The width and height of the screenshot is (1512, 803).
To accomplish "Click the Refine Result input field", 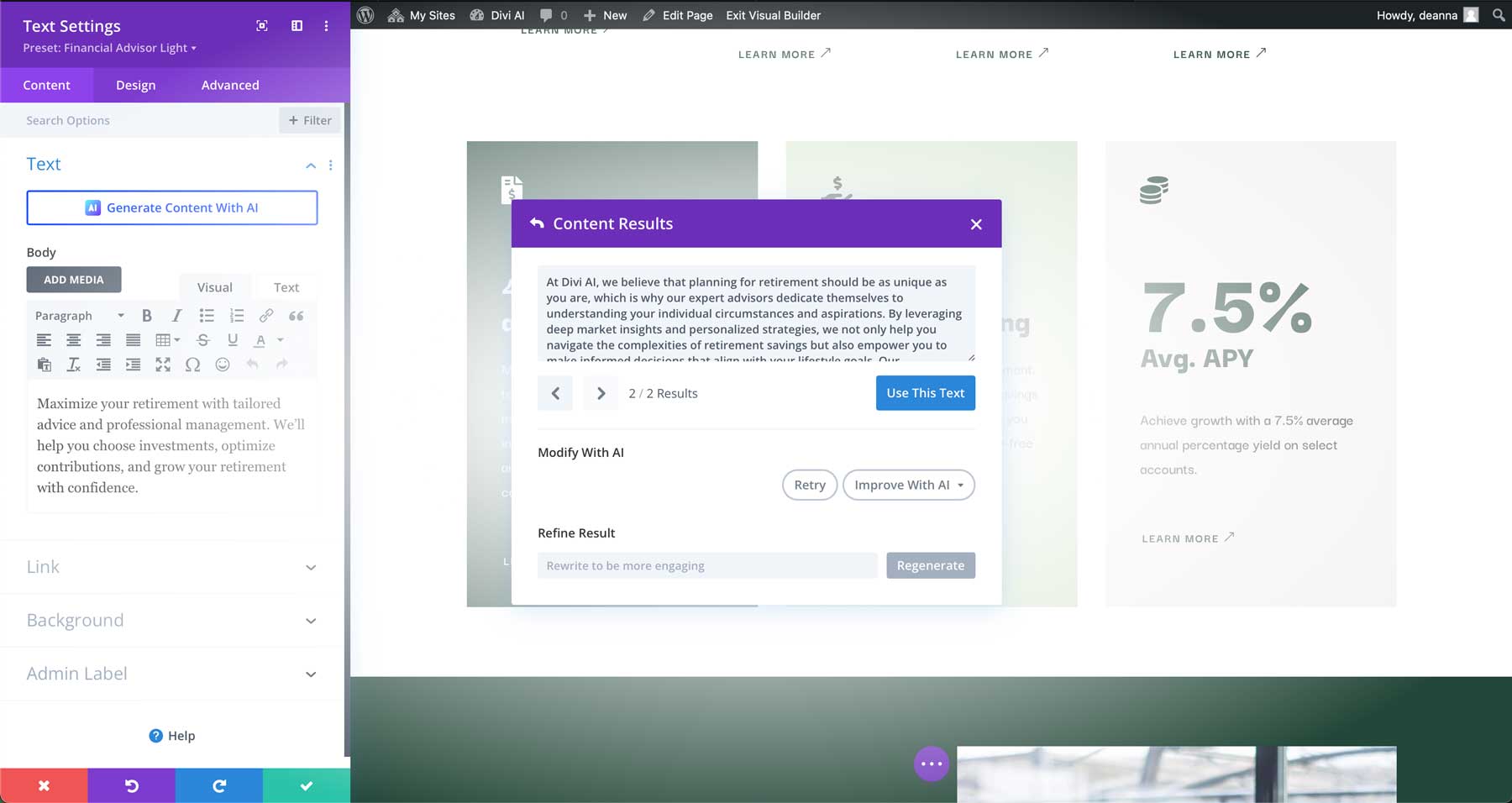I will [x=707, y=565].
